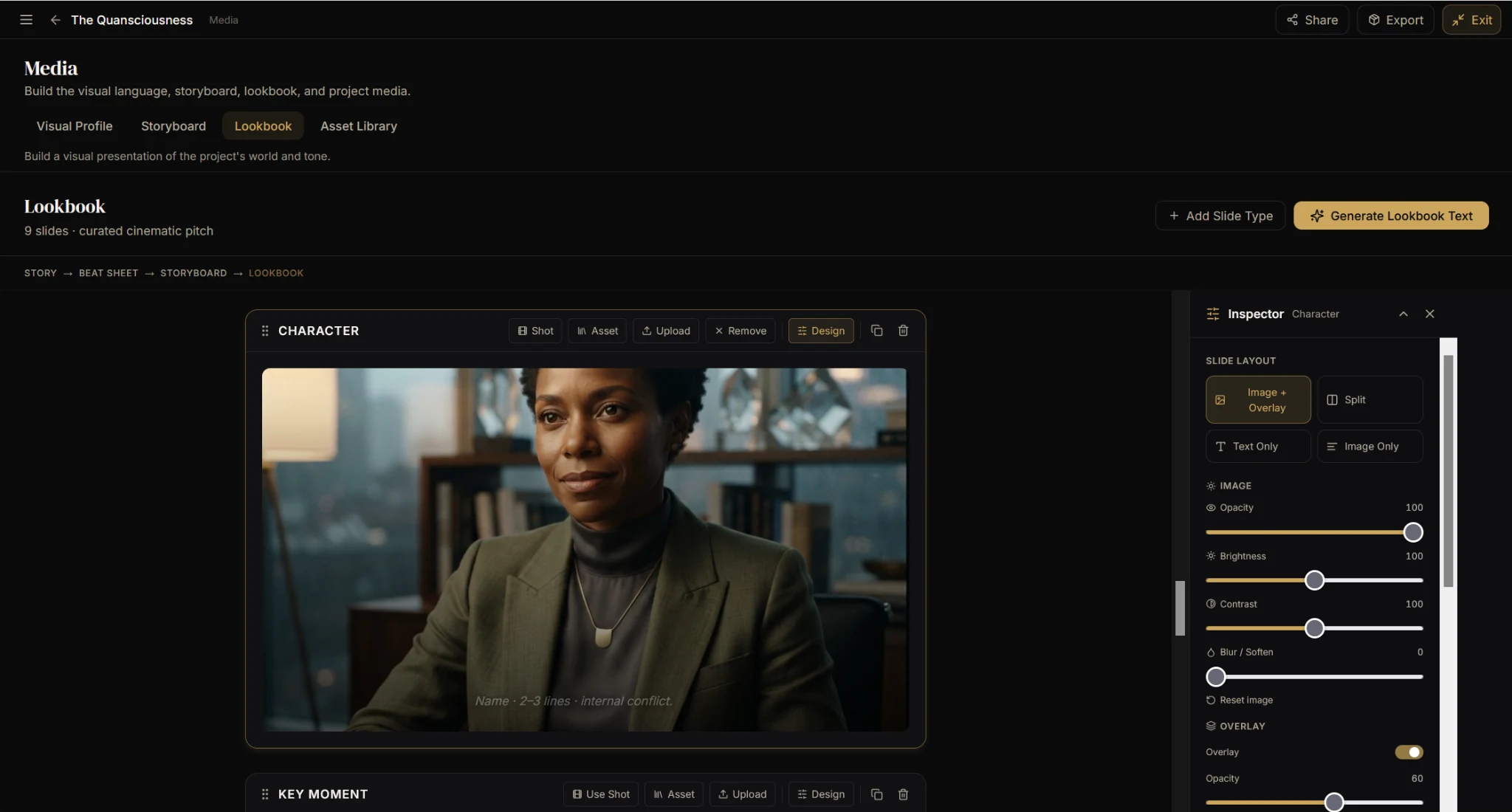Select Split slide layout

1370,399
